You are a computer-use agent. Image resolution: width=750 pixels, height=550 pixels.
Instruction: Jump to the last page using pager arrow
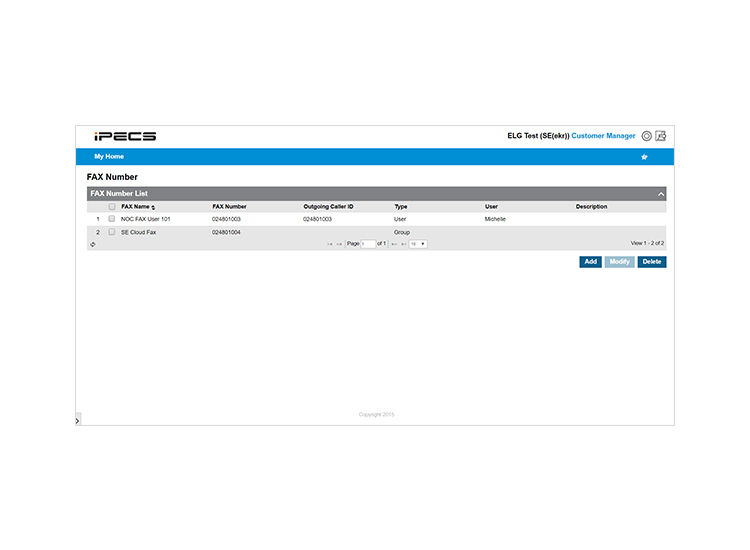point(404,244)
